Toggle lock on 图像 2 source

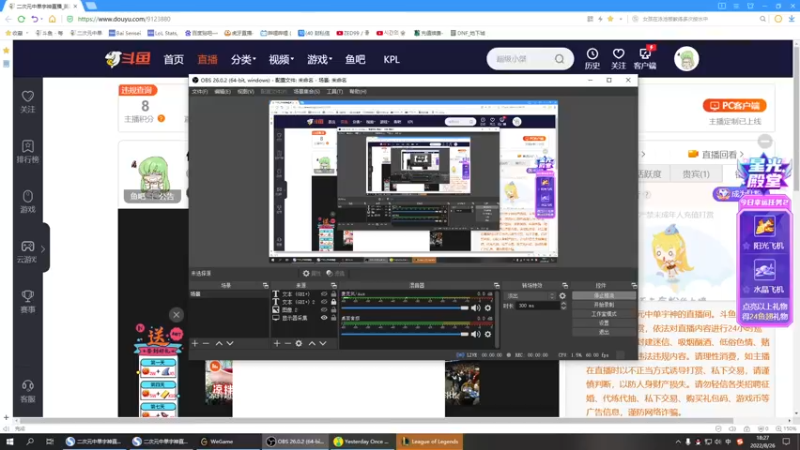pos(334,310)
